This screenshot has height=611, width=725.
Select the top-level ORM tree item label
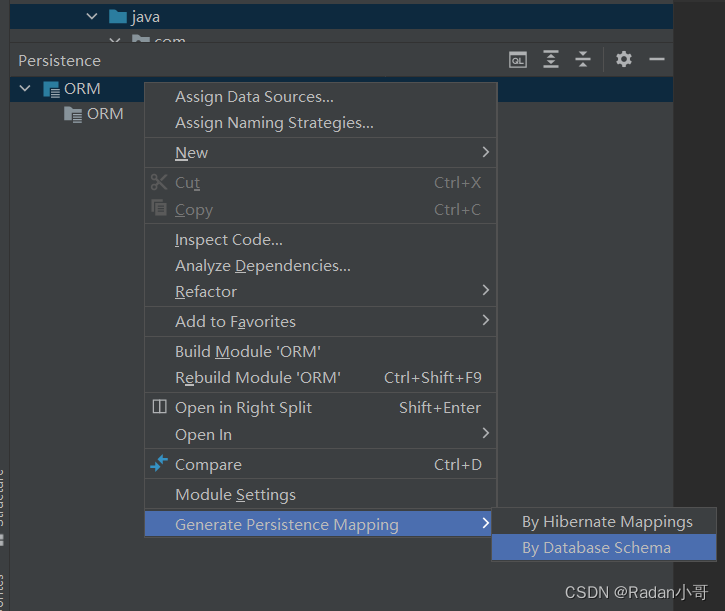coord(82,89)
